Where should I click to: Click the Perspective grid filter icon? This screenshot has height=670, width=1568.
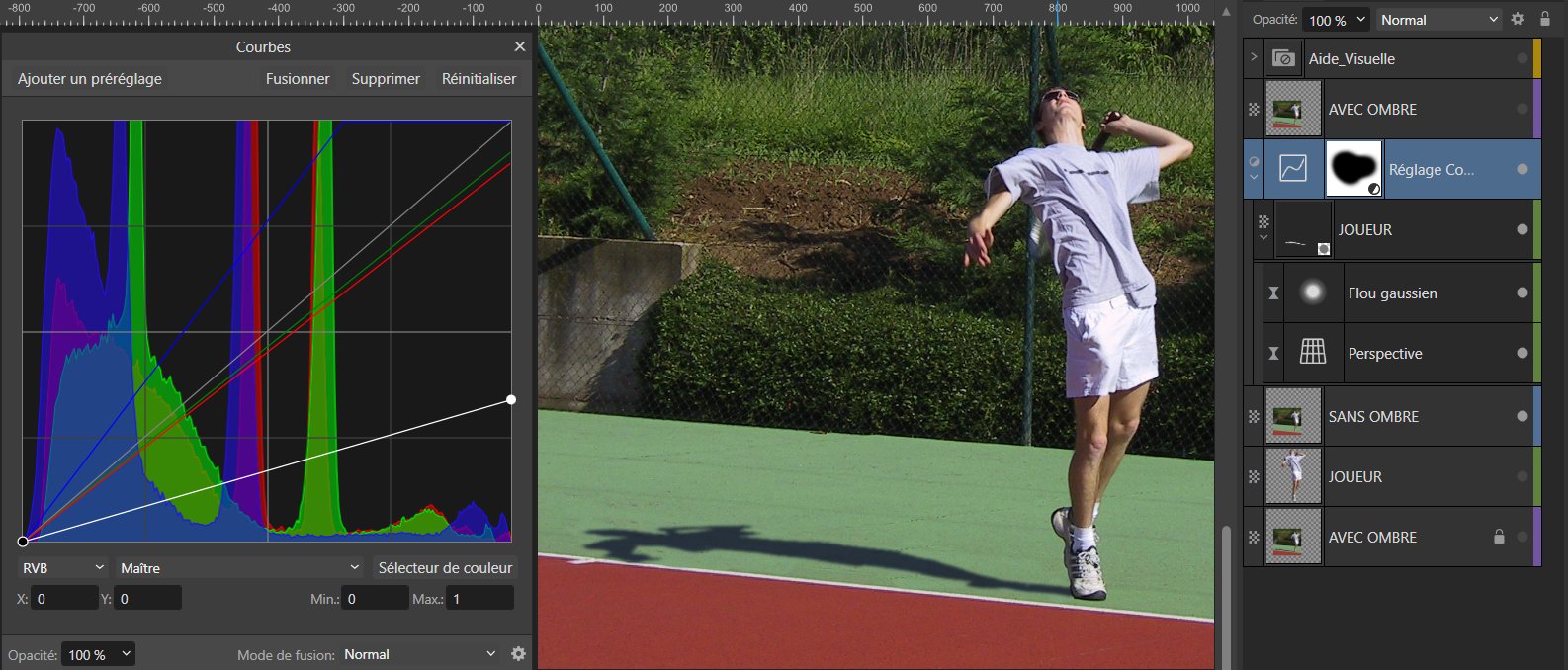coord(1313,353)
